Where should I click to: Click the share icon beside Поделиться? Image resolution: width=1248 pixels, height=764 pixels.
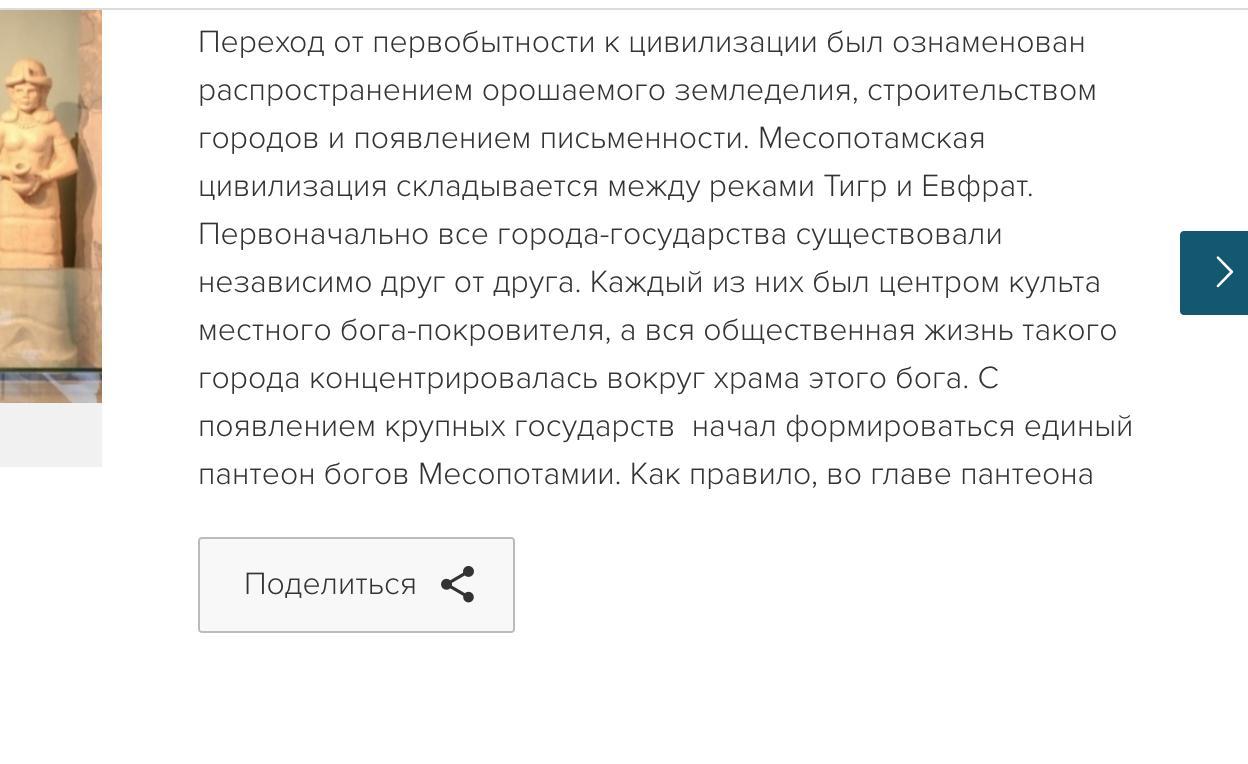(x=458, y=585)
